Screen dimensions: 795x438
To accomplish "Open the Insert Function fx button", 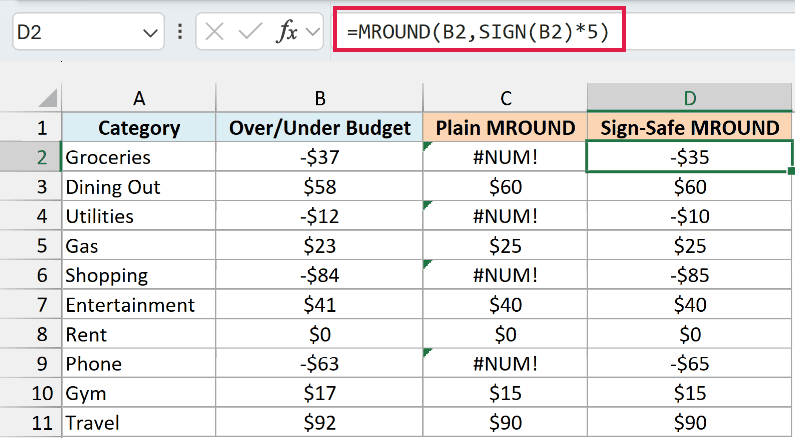I will click(x=286, y=32).
